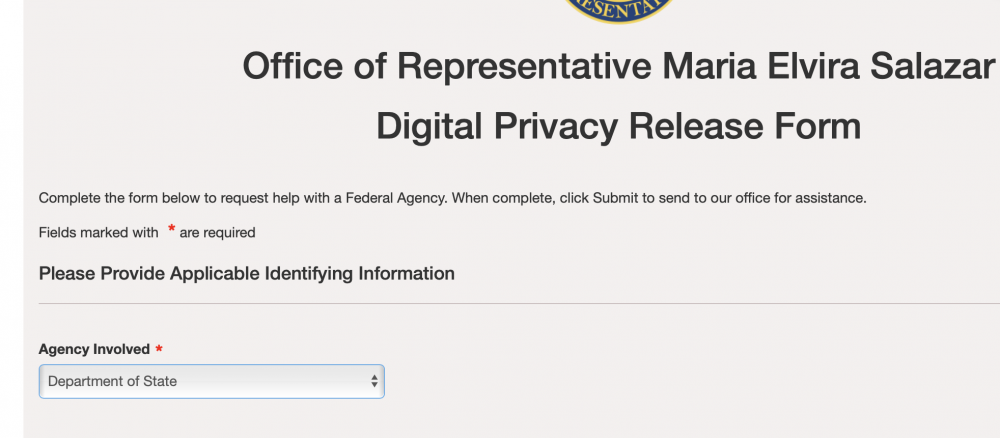Click the Complete the form below instruction text
The image size is (1000, 438).
click(452, 198)
